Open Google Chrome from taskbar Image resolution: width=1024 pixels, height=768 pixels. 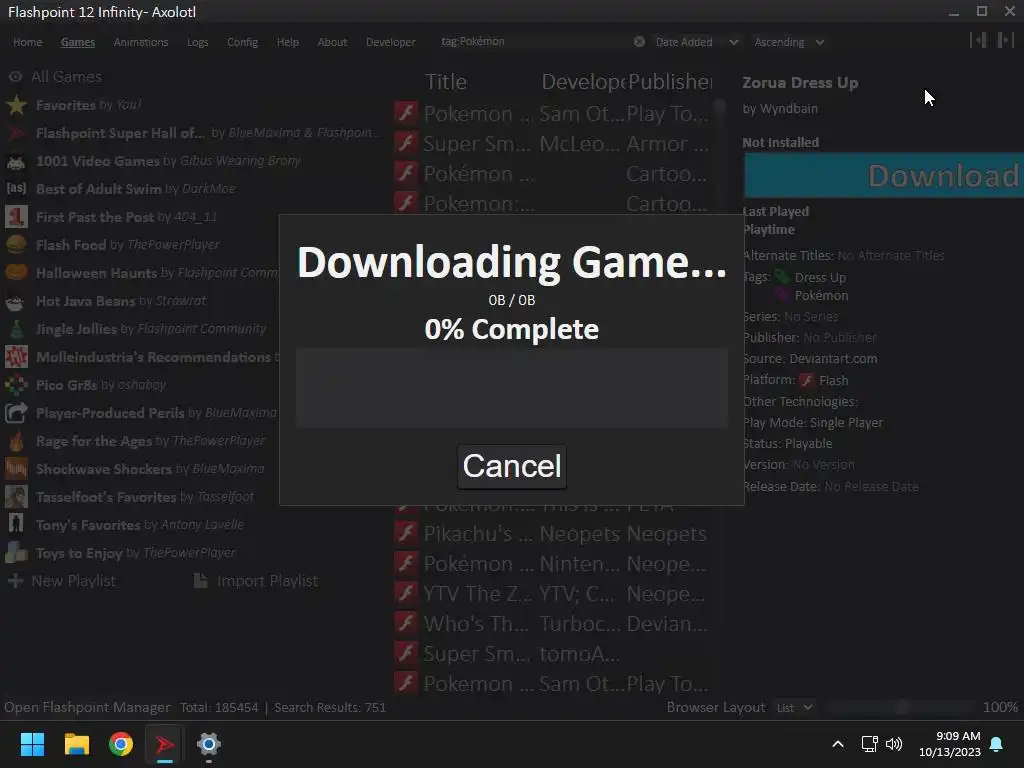121,744
